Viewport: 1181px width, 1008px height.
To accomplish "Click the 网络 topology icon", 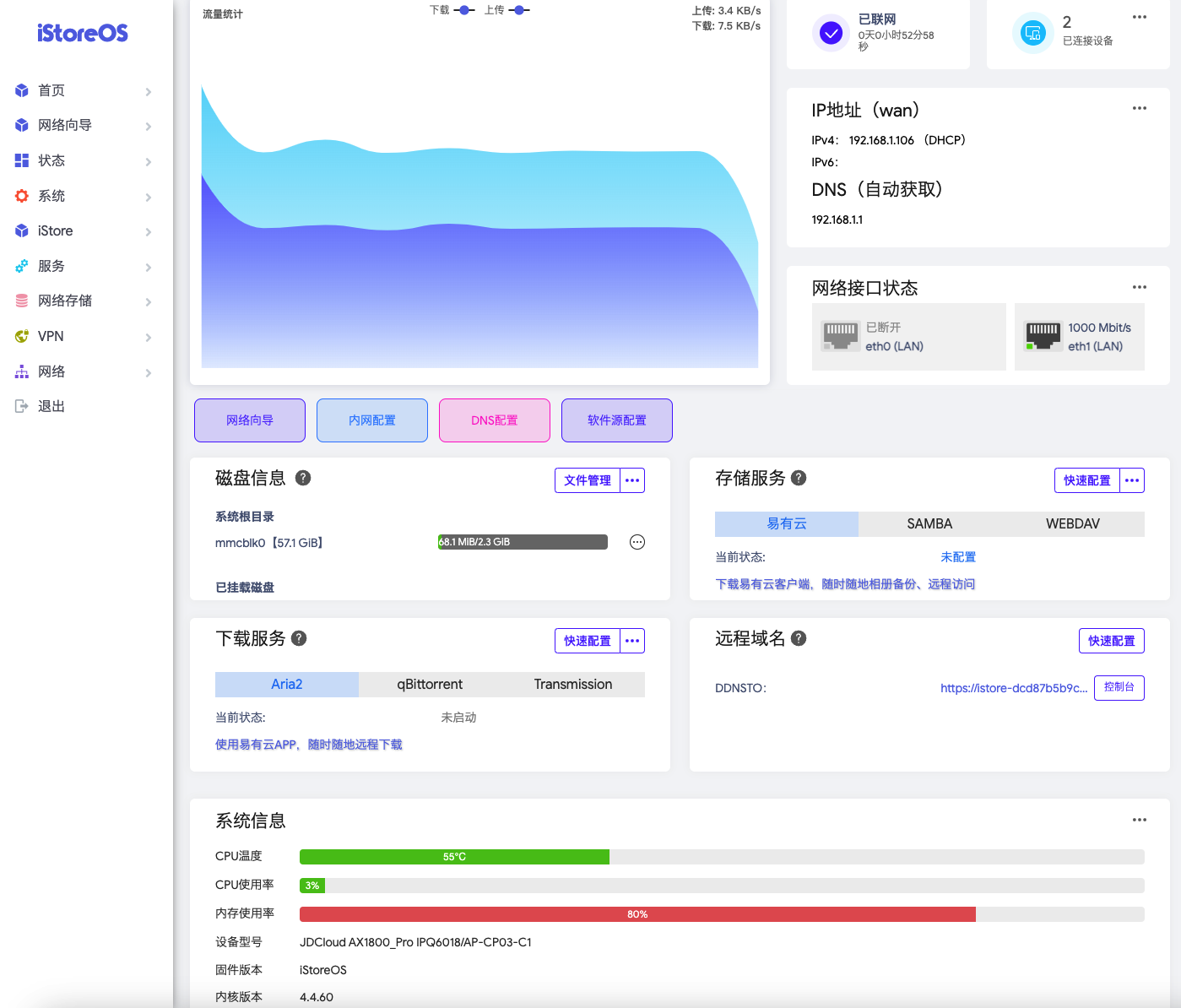I will coord(22,371).
